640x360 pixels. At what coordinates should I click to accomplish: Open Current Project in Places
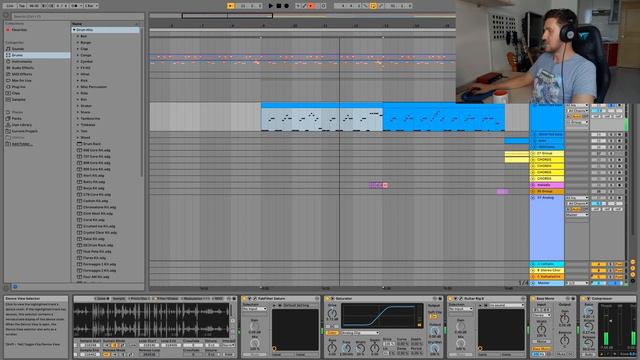pyautogui.click(x=24, y=131)
